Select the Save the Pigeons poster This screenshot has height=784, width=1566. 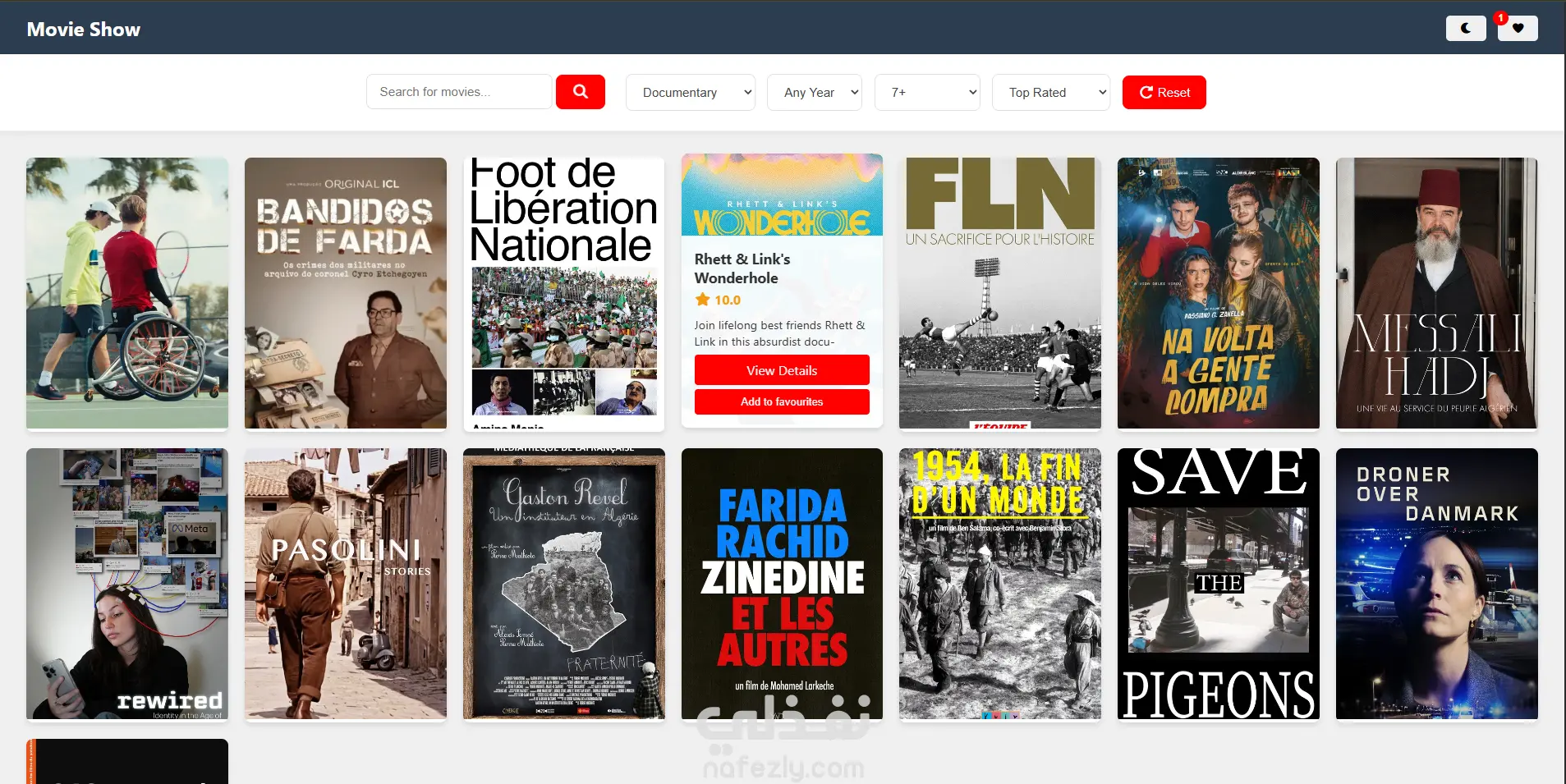[1219, 584]
